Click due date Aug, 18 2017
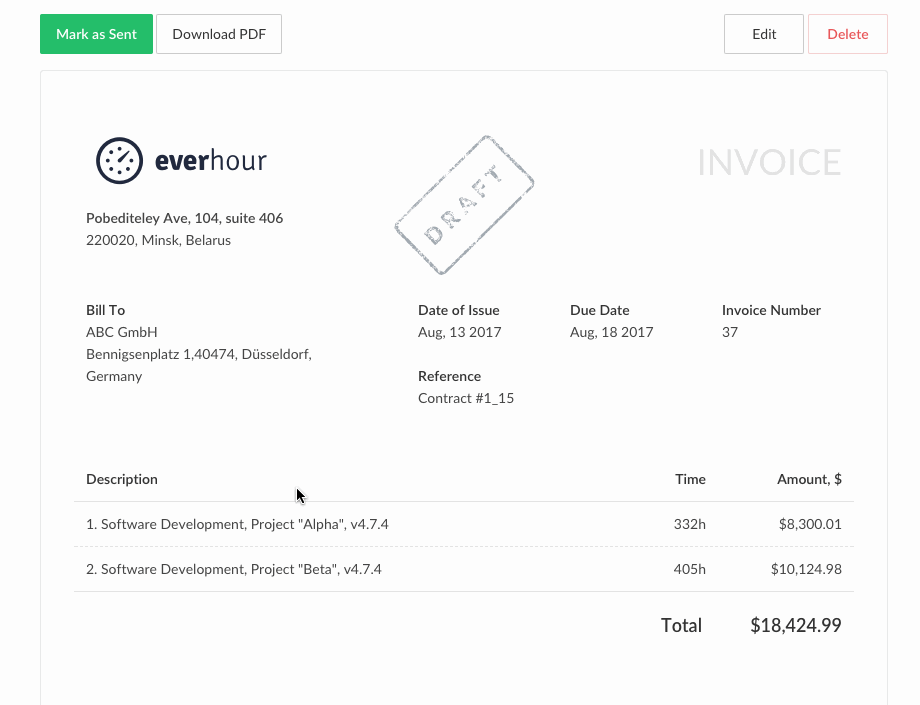Screen dimensions: 920x705 point(611,332)
